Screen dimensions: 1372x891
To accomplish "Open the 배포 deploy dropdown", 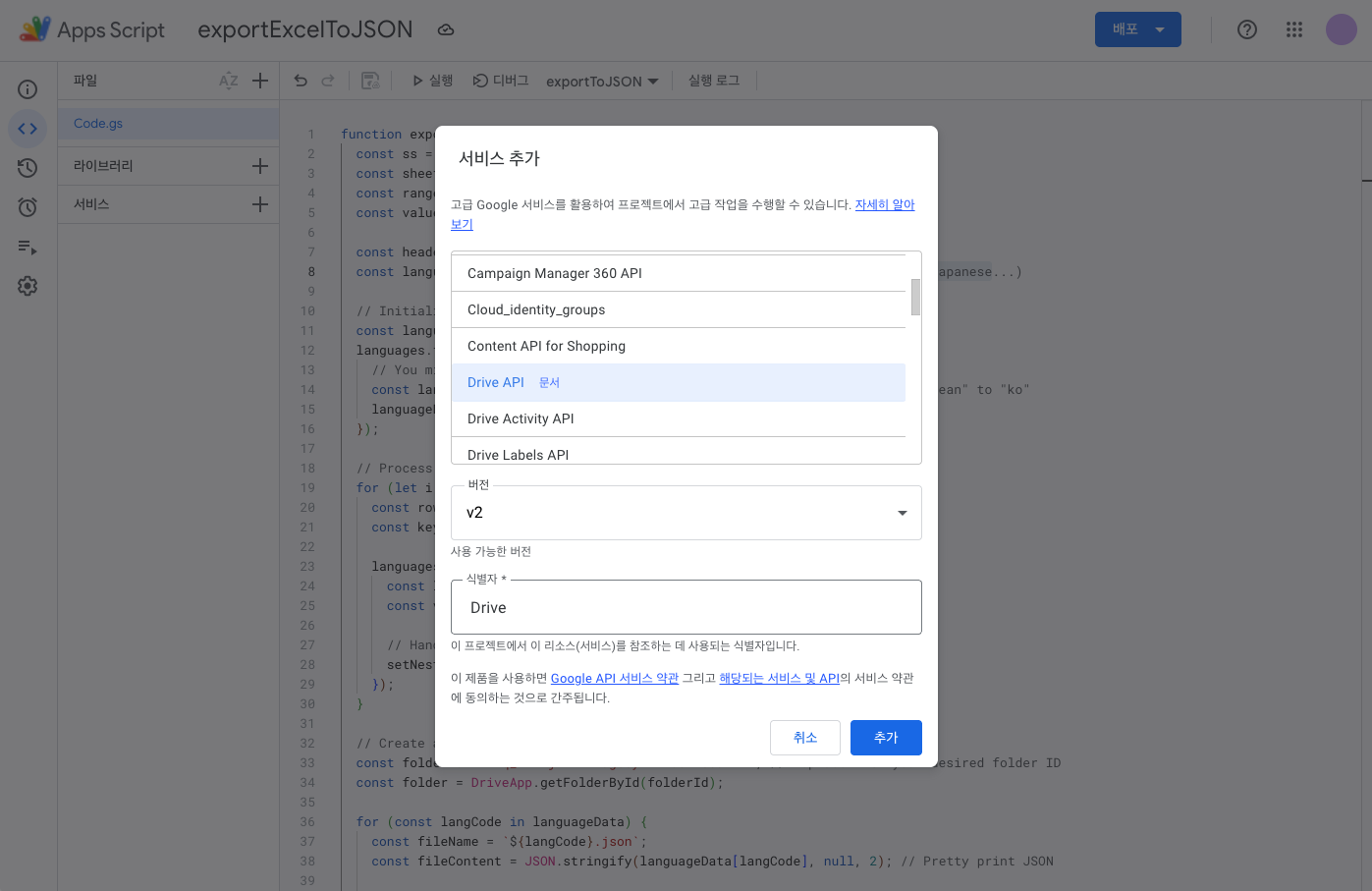I will 1138,29.
